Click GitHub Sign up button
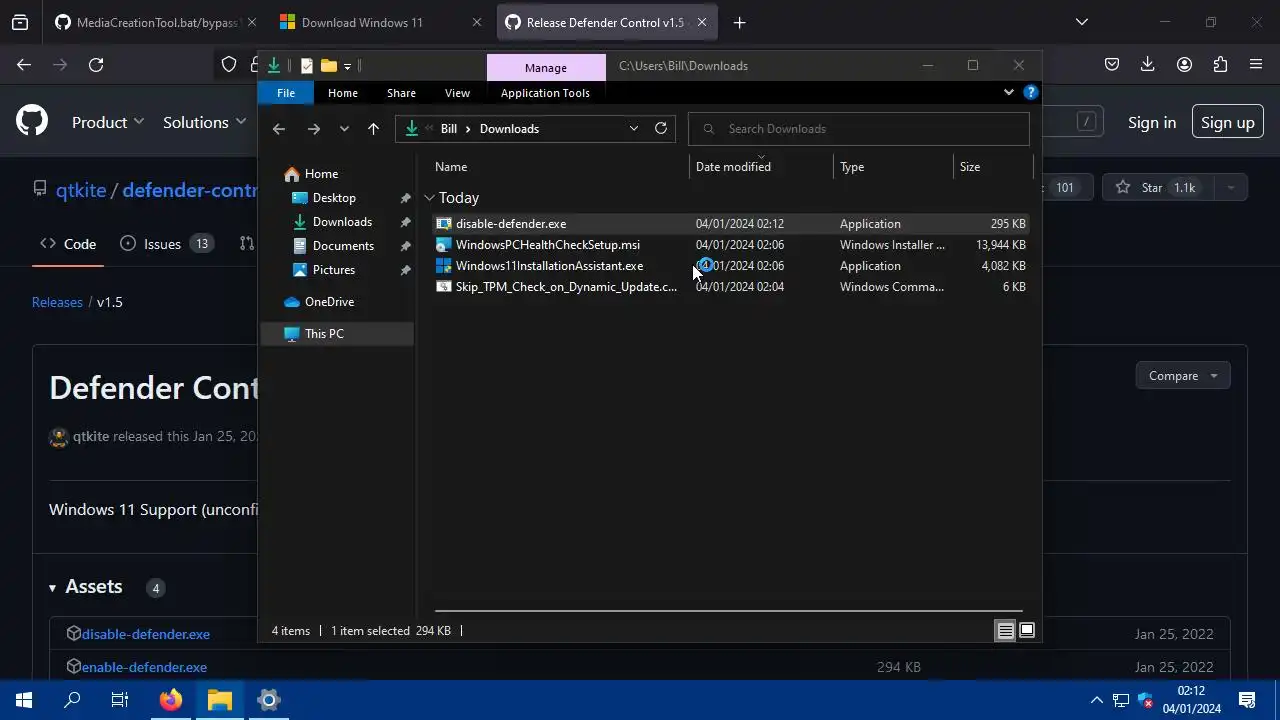 pos(1227,123)
